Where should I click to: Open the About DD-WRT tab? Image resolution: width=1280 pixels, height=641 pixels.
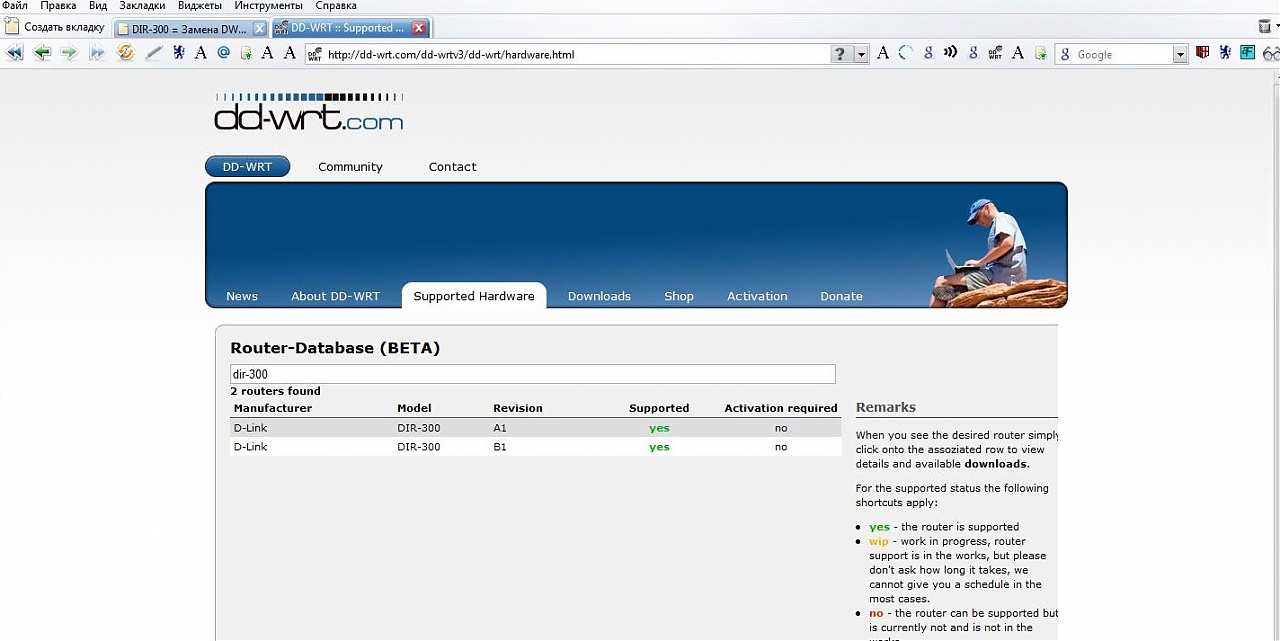point(336,296)
